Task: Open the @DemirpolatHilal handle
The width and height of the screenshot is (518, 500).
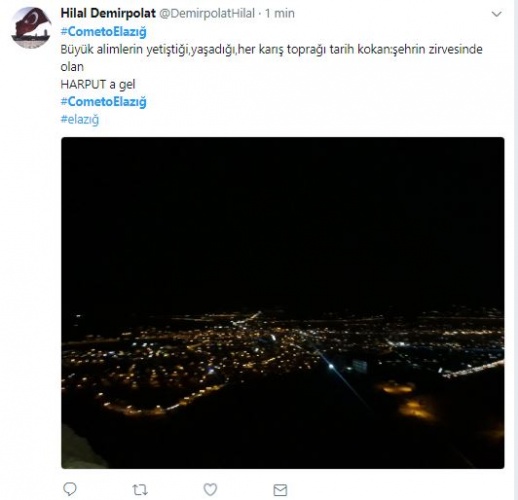Action: click(207, 13)
